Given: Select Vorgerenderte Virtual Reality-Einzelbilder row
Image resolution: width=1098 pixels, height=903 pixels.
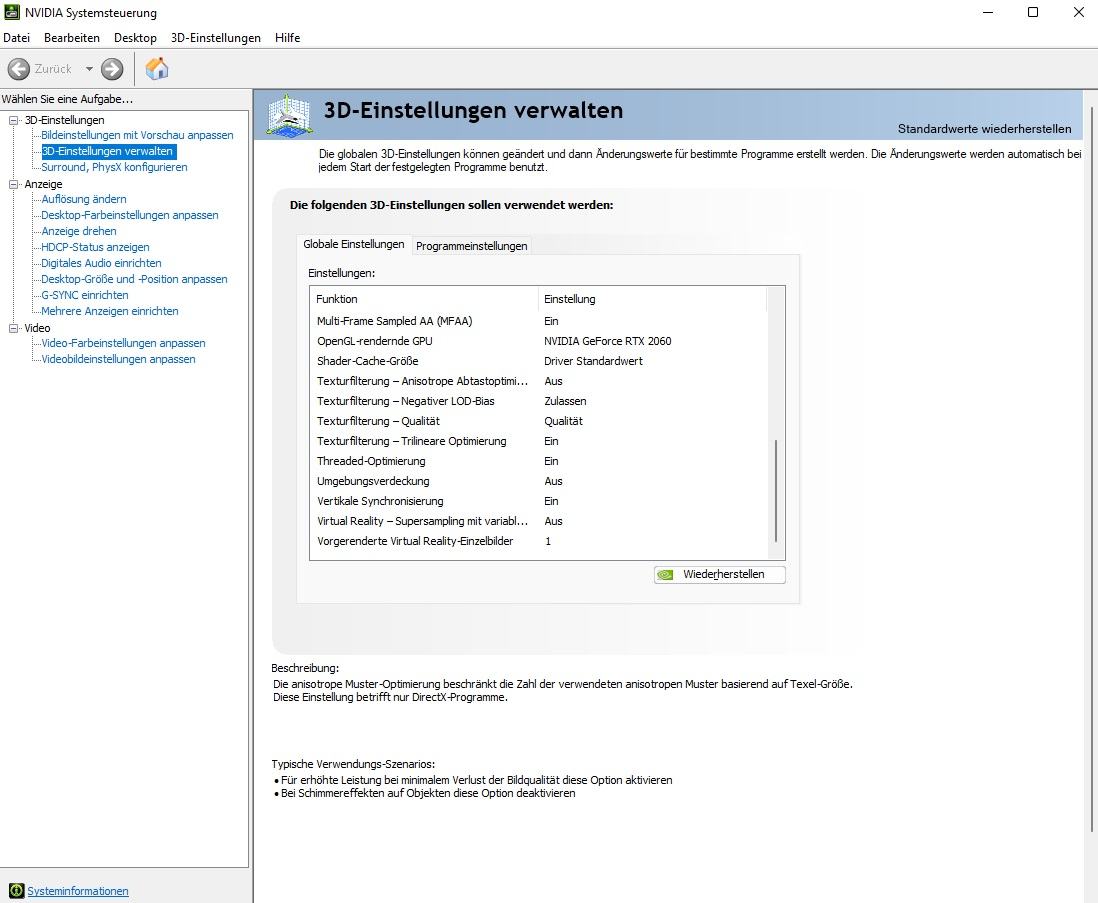Looking at the screenshot, I should click(x=539, y=541).
